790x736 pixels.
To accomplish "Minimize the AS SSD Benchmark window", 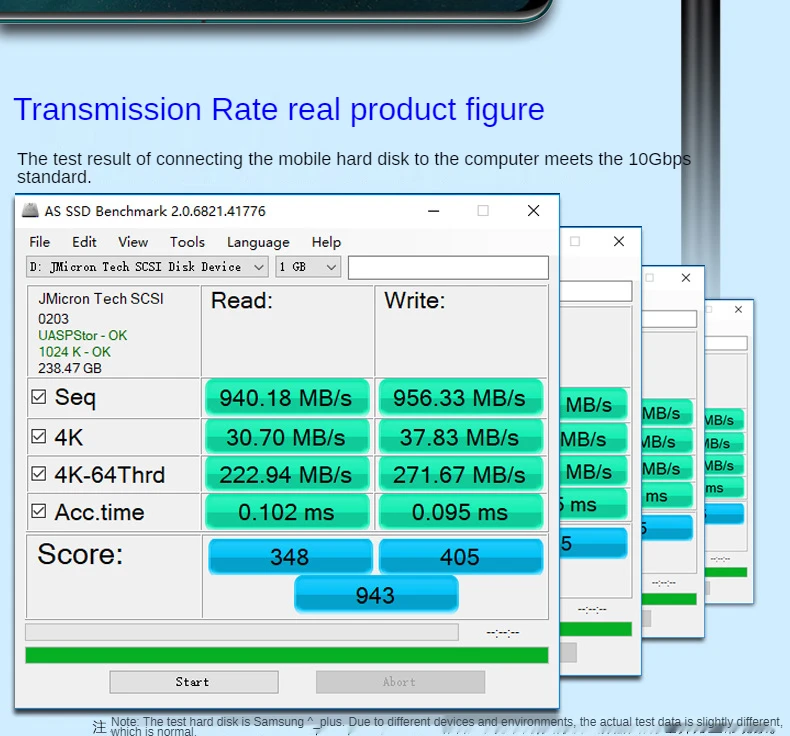I will [x=434, y=211].
